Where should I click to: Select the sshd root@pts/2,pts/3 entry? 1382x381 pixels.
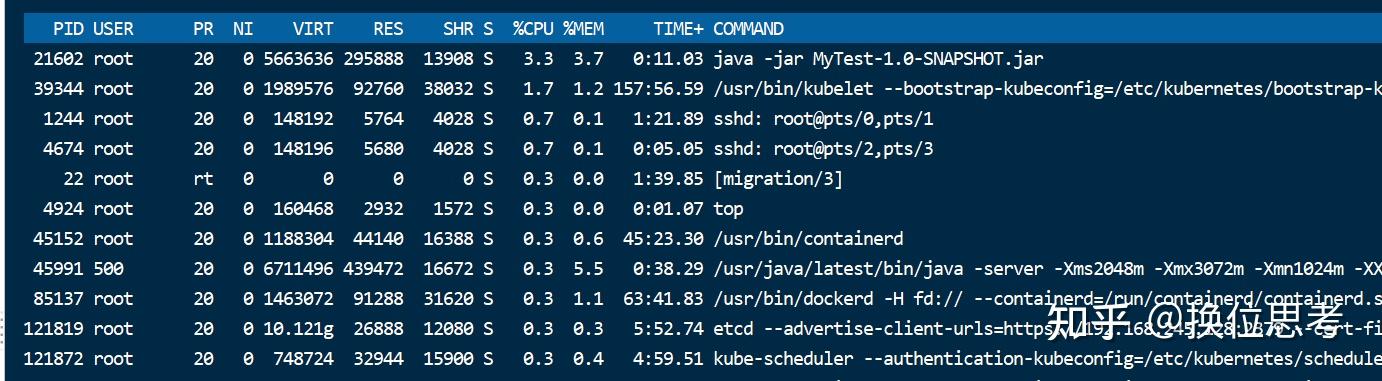pos(702,149)
